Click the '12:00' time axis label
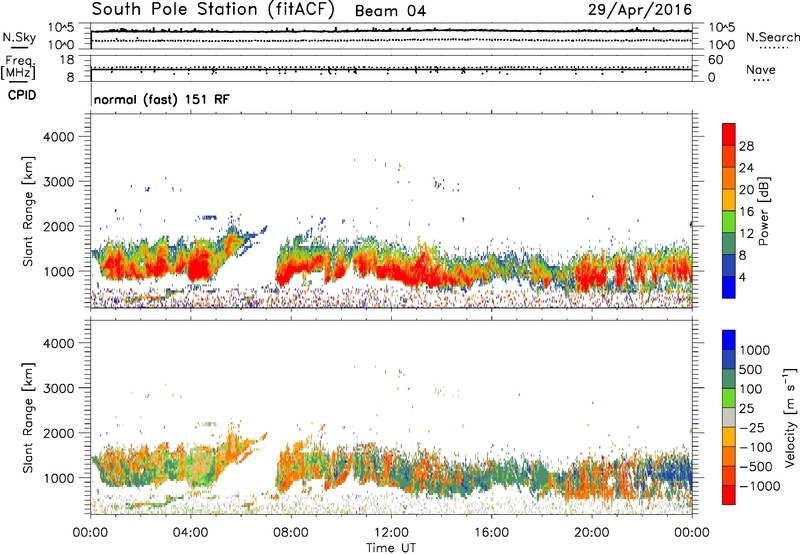The image size is (800, 554). (x=391, y=533)
